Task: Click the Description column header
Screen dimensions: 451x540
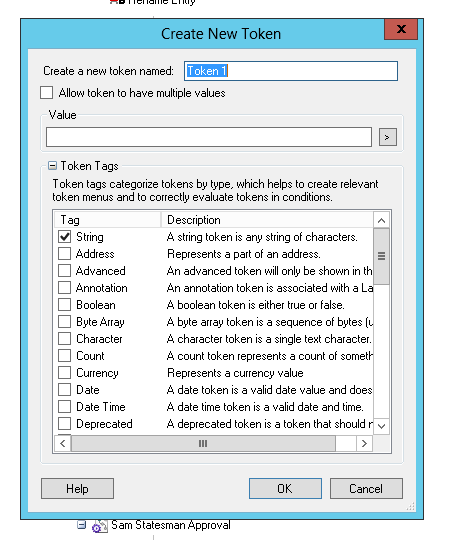Action: click(x=267, y=220)
